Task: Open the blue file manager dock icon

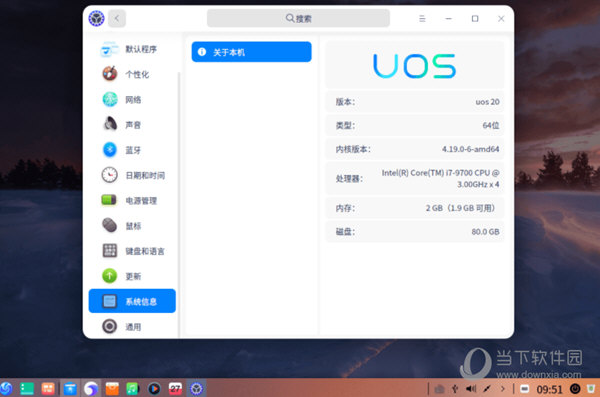Action: coord(70,389)
